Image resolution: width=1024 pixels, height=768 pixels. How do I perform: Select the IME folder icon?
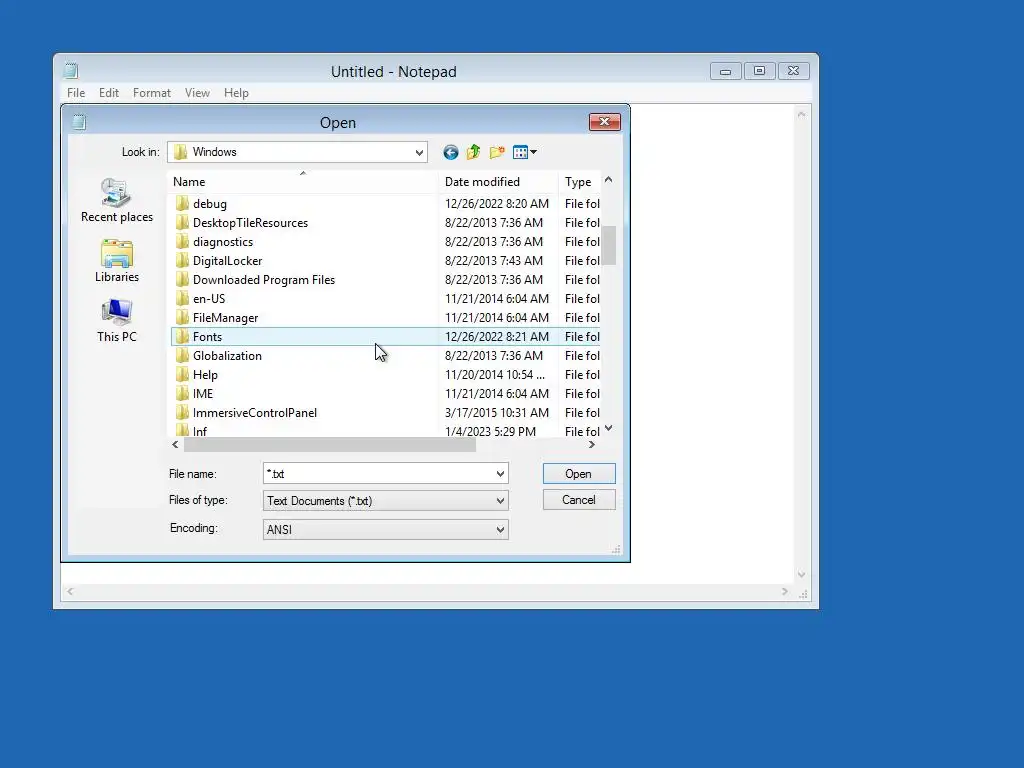(182, 393)
